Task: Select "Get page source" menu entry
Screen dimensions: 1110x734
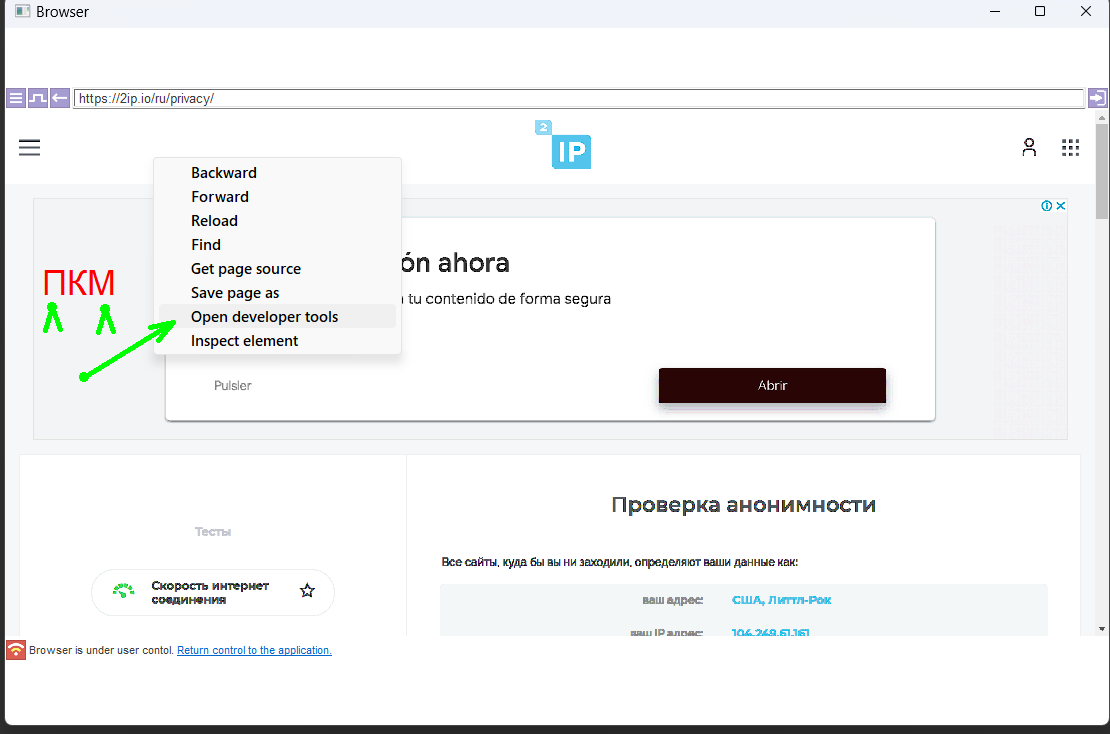Action: click(x=246, y=269)
